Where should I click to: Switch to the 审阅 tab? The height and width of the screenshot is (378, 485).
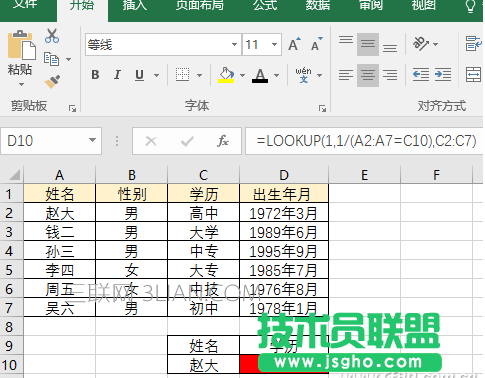coord(371,5)
